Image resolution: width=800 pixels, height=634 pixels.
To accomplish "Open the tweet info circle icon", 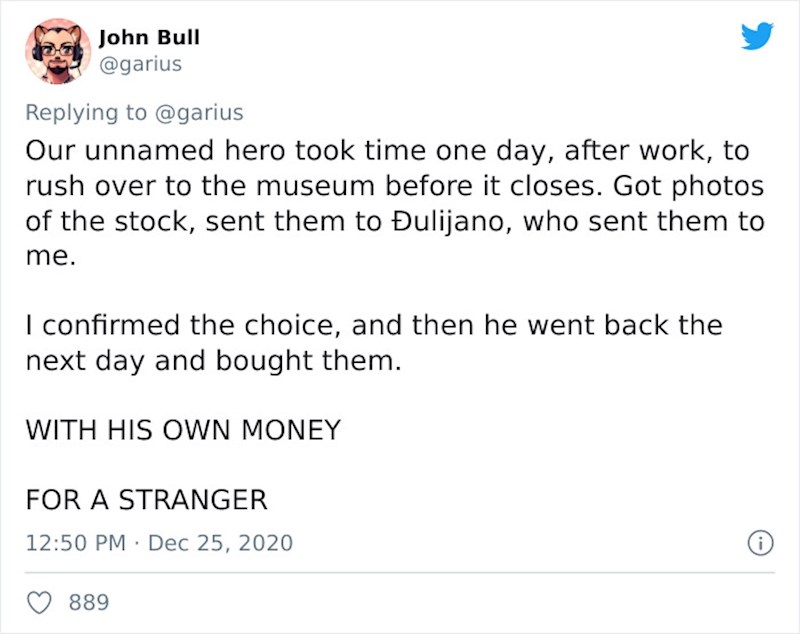I will pyautogui.click(x=760, y=543).
